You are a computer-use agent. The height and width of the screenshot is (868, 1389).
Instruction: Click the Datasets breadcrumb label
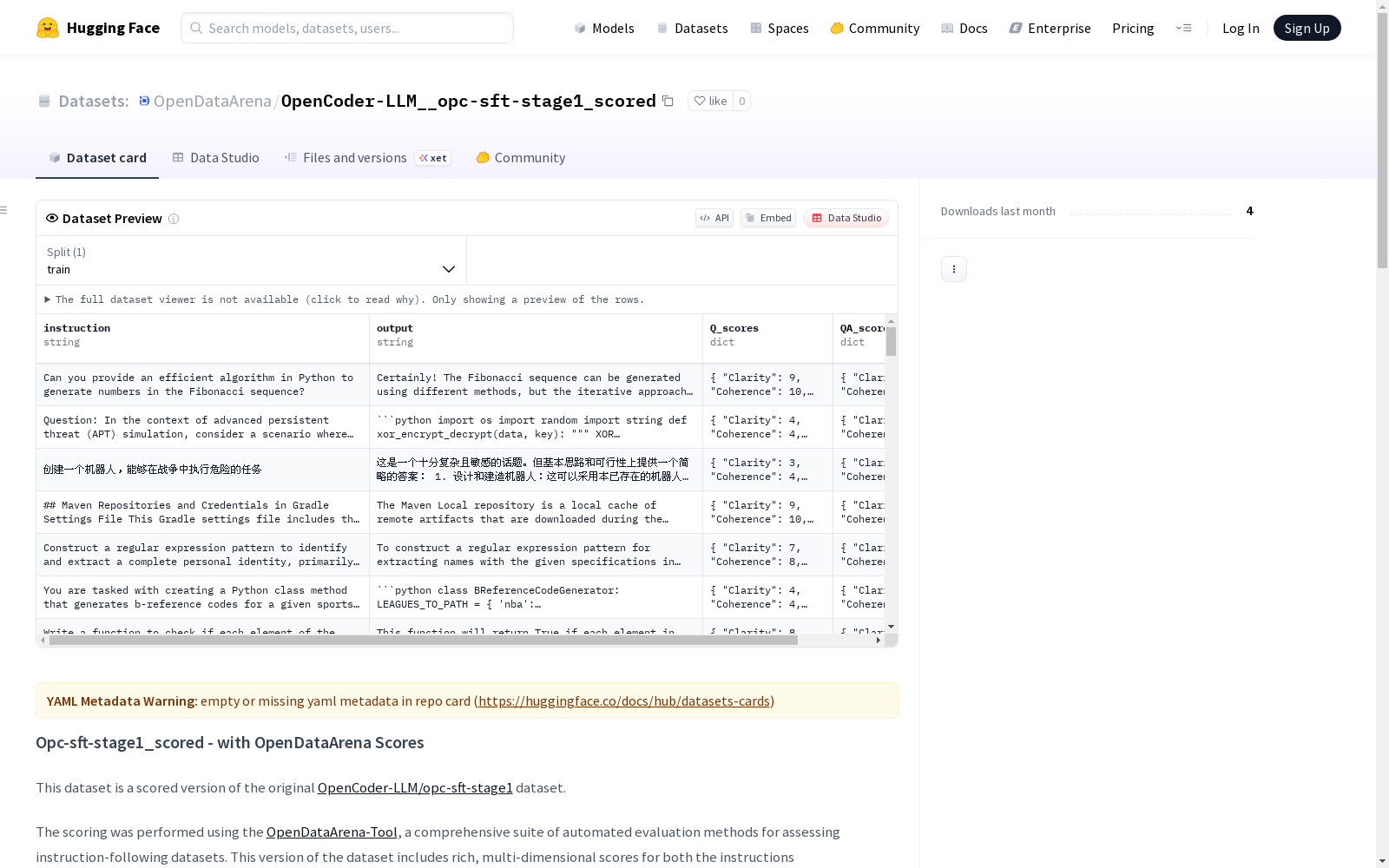94,101
